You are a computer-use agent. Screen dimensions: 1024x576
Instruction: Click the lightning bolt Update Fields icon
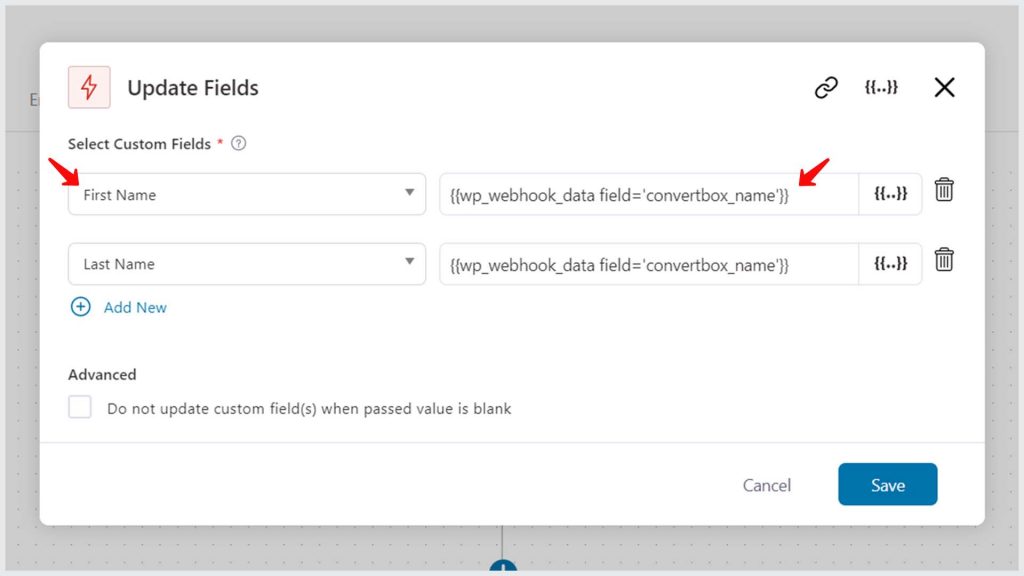click(x=89, y=87)
